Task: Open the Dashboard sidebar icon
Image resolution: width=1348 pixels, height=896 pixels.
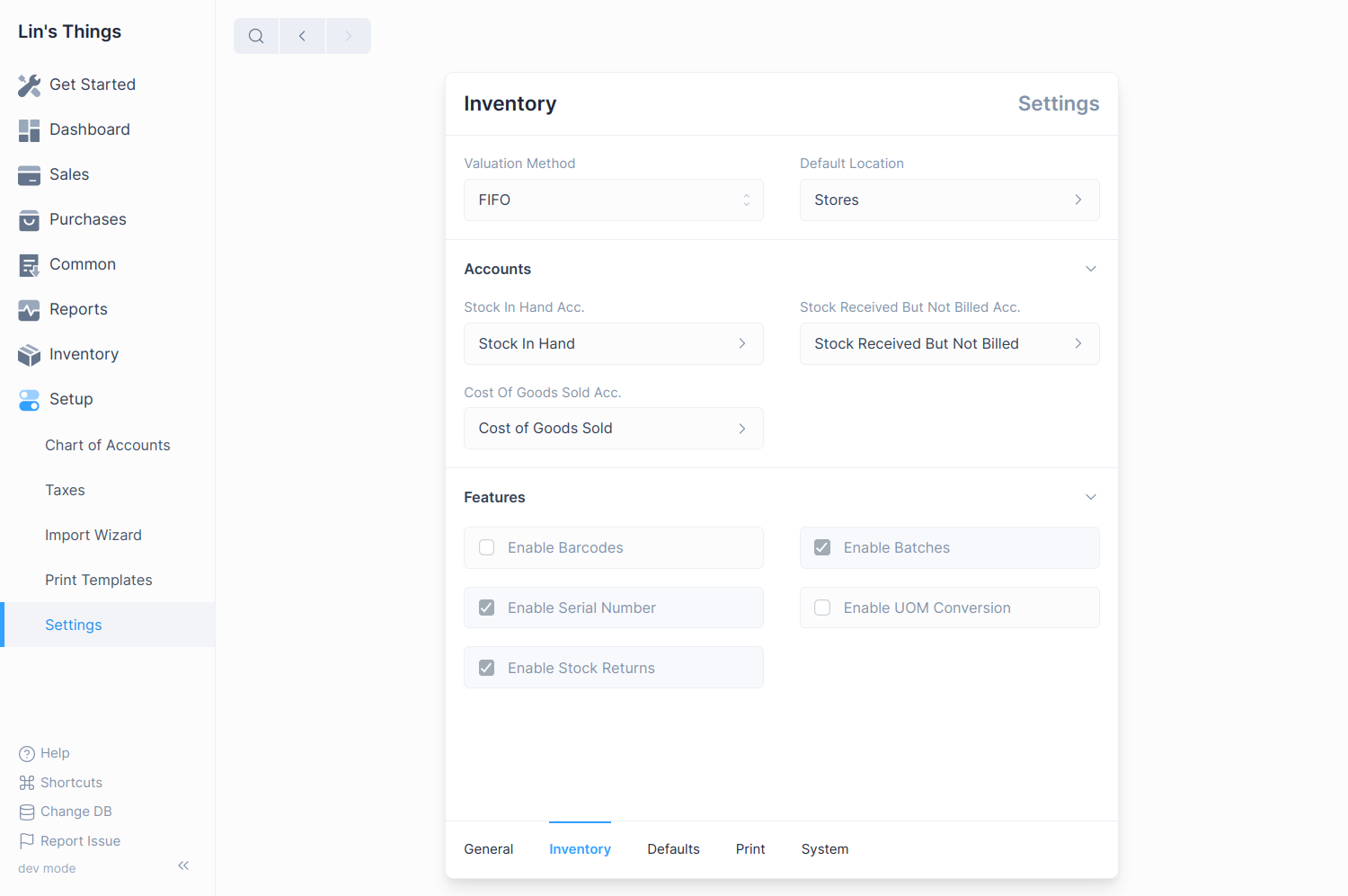Action: tap(29, 130)
